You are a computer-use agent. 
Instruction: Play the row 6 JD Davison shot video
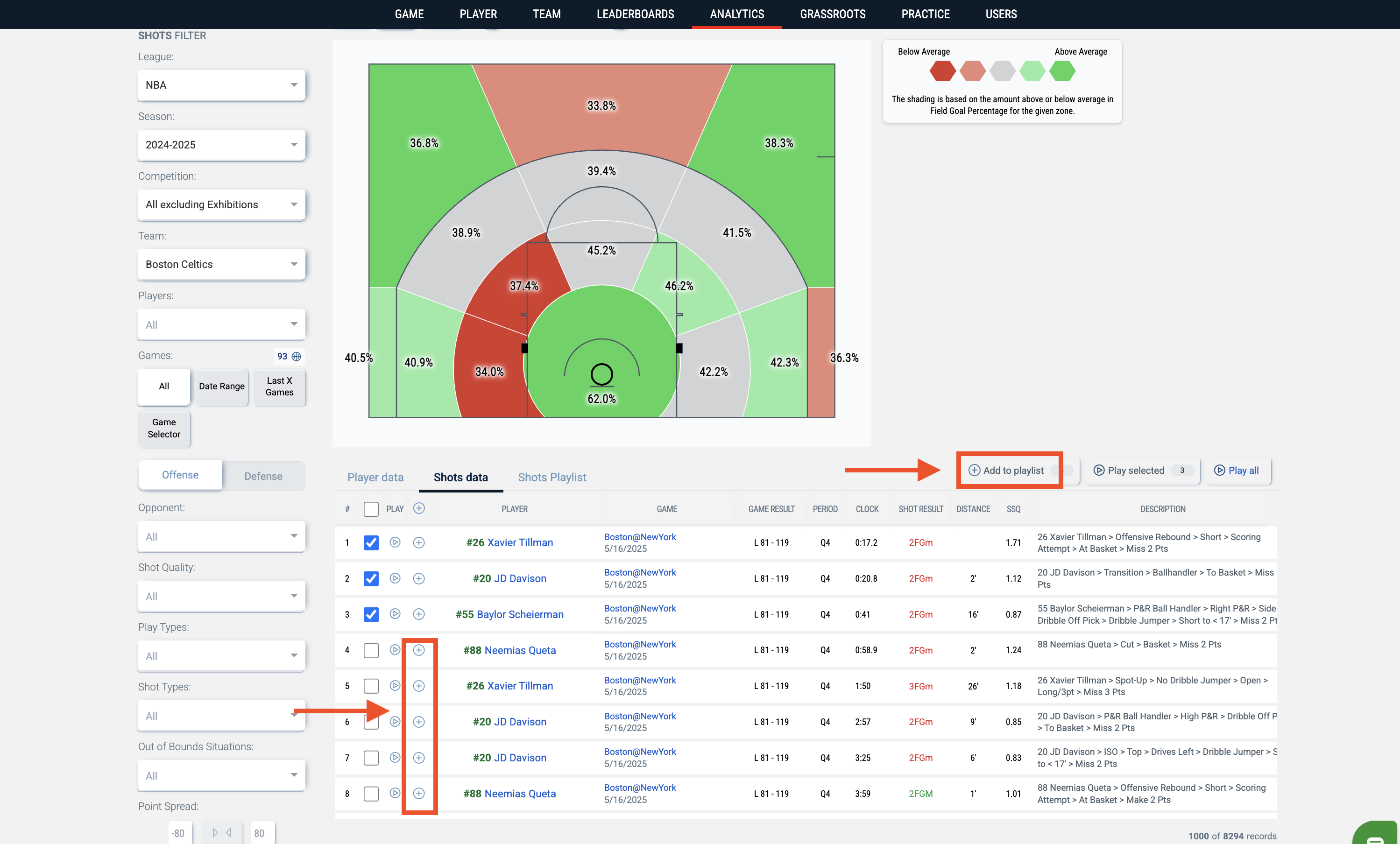pyautogui.click(x=395, y=721)
